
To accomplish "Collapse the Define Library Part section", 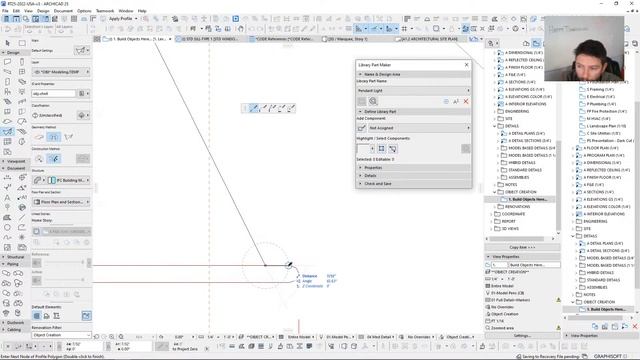I will pyautogui.click(x=413, y=111).
